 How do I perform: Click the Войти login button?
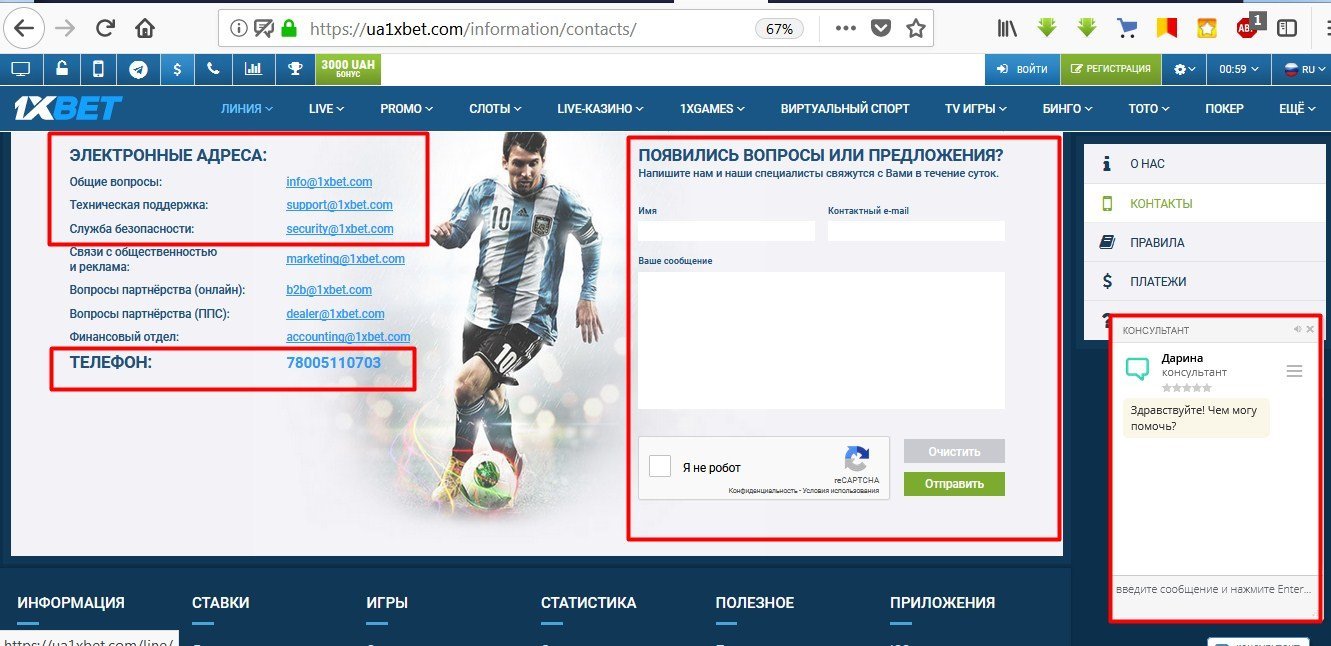click(x=1022, y=69)
